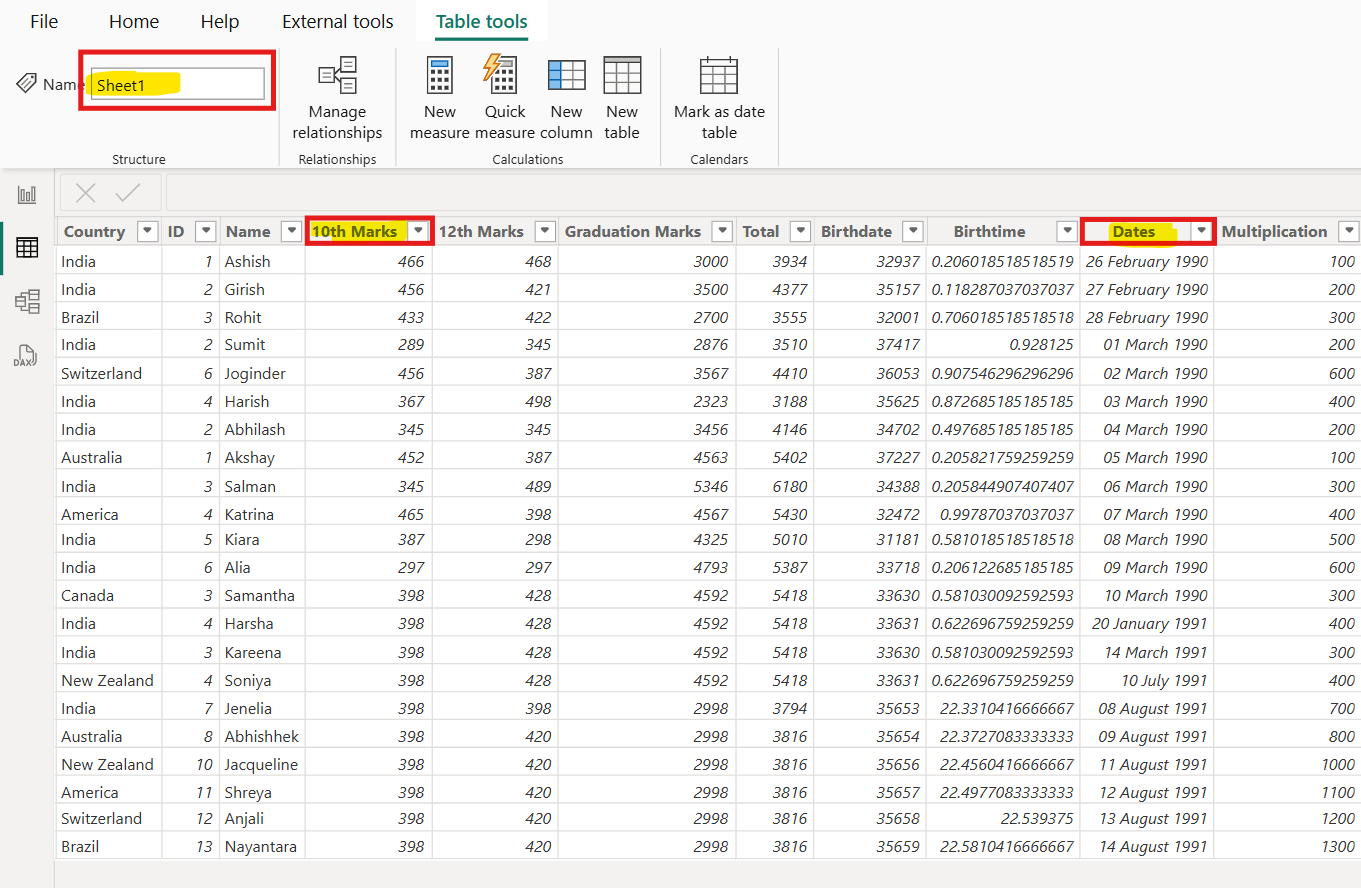Select the Multiplication column header
The image size is (1361, 888).
point(1275,231)
